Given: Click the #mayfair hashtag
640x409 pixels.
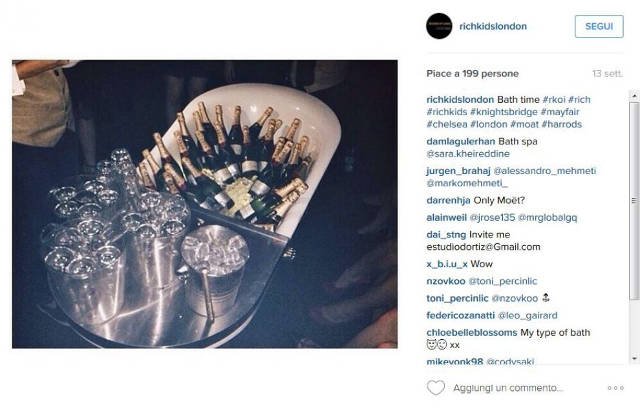Looking at the screenshot, I should click(560, 112).
